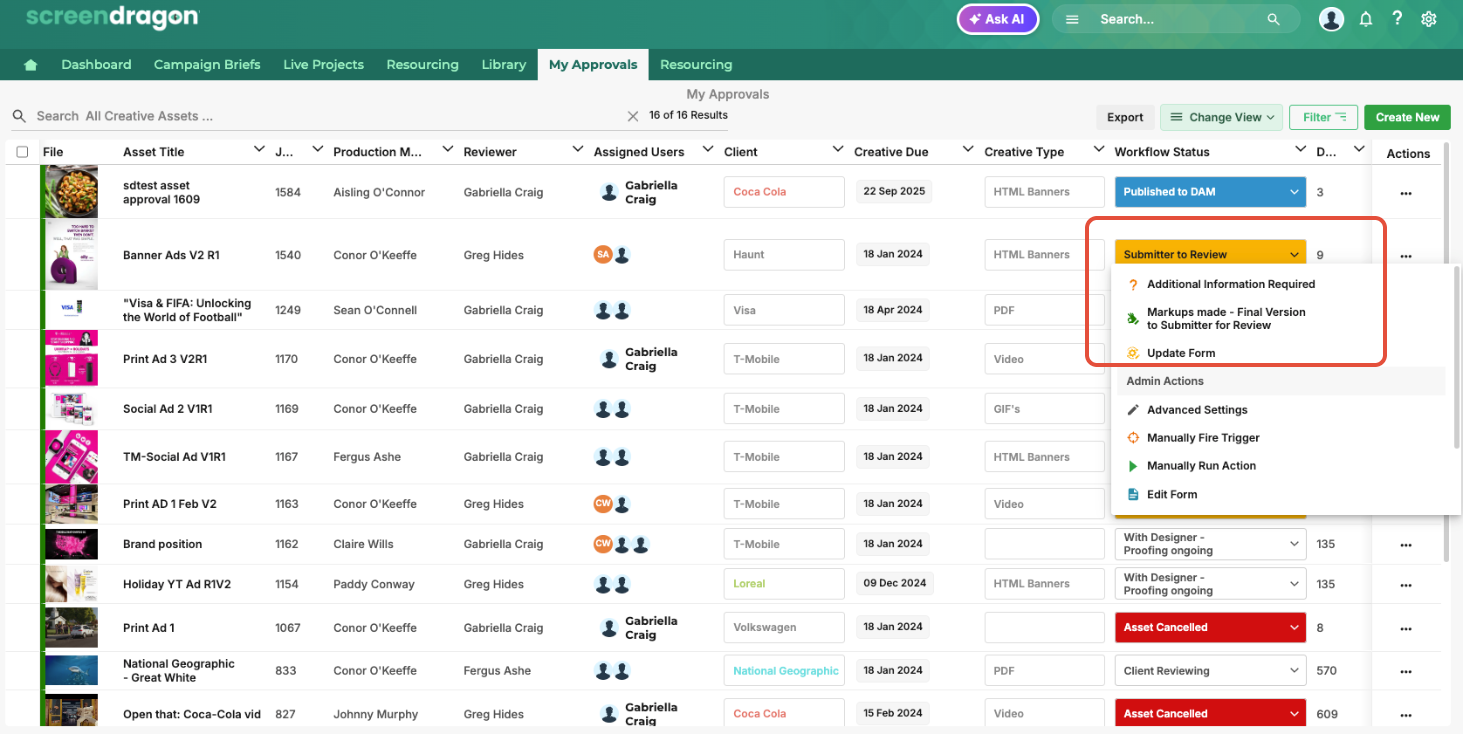The image size is (1463, 734).
Task: Open the Home icon tab
Action: (x=31, y=65)
